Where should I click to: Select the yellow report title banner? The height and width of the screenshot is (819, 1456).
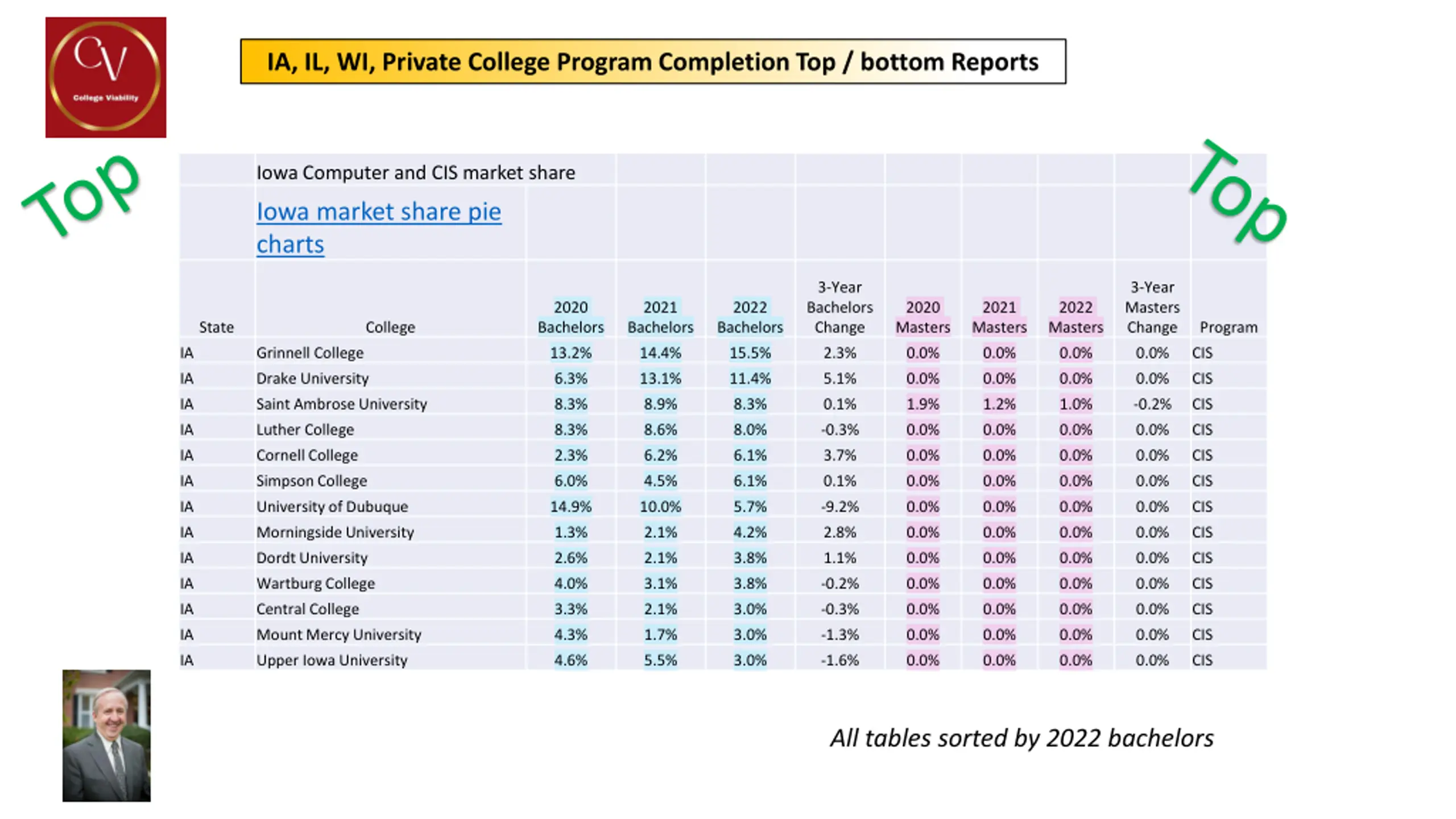click(653, 61)
